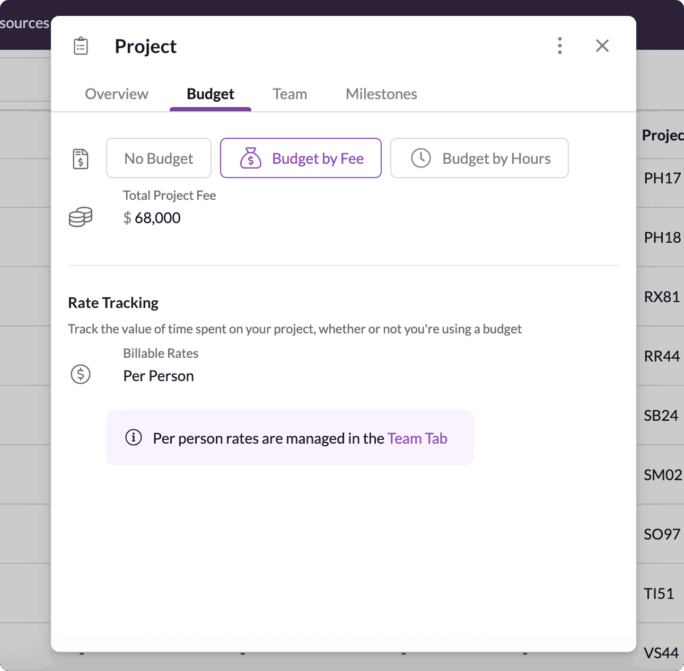Select the Budget by Hours option
Viewport: 684px width, 671px height.
coord(479,158)
